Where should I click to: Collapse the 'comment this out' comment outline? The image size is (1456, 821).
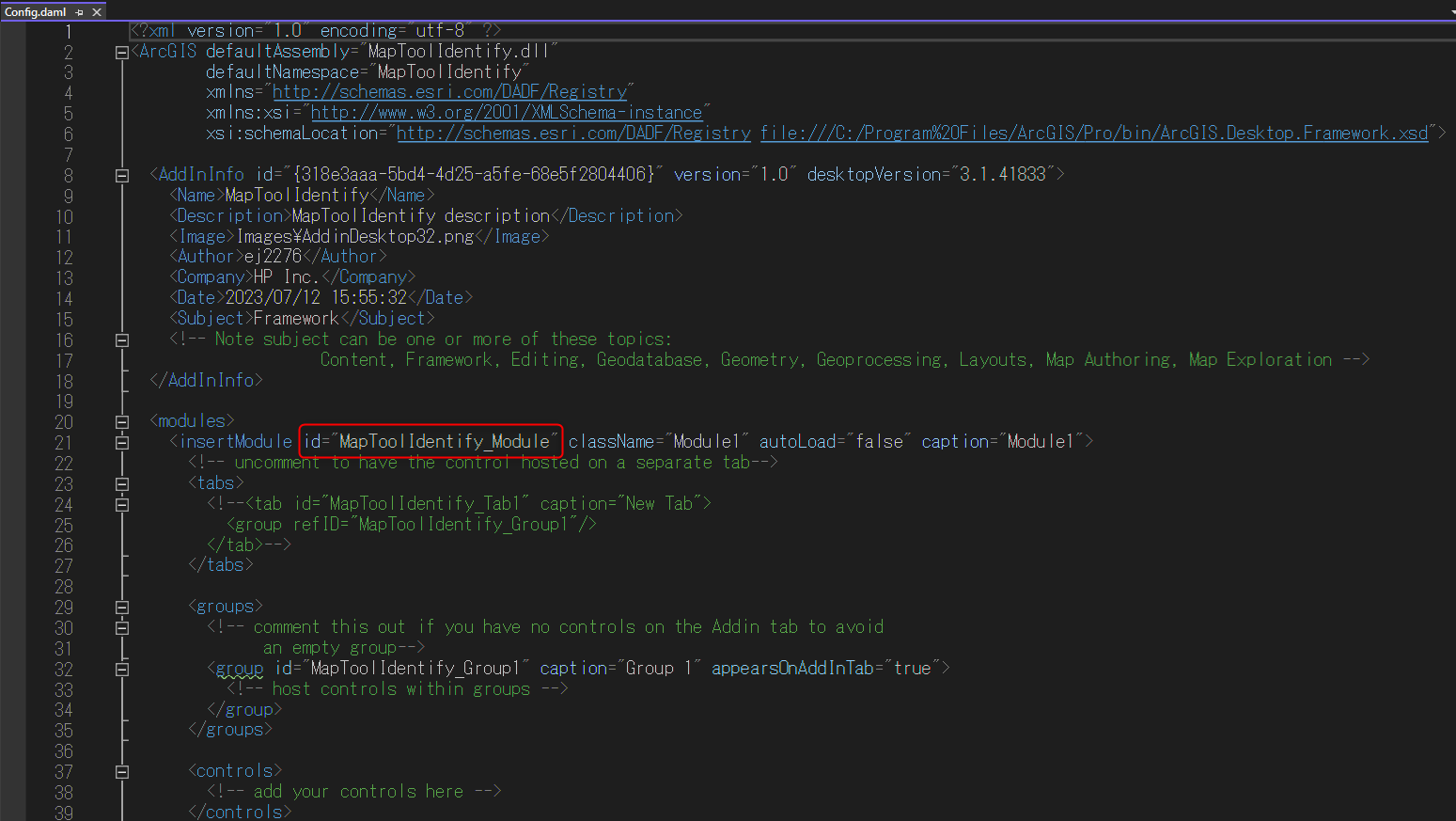(121, 628)
